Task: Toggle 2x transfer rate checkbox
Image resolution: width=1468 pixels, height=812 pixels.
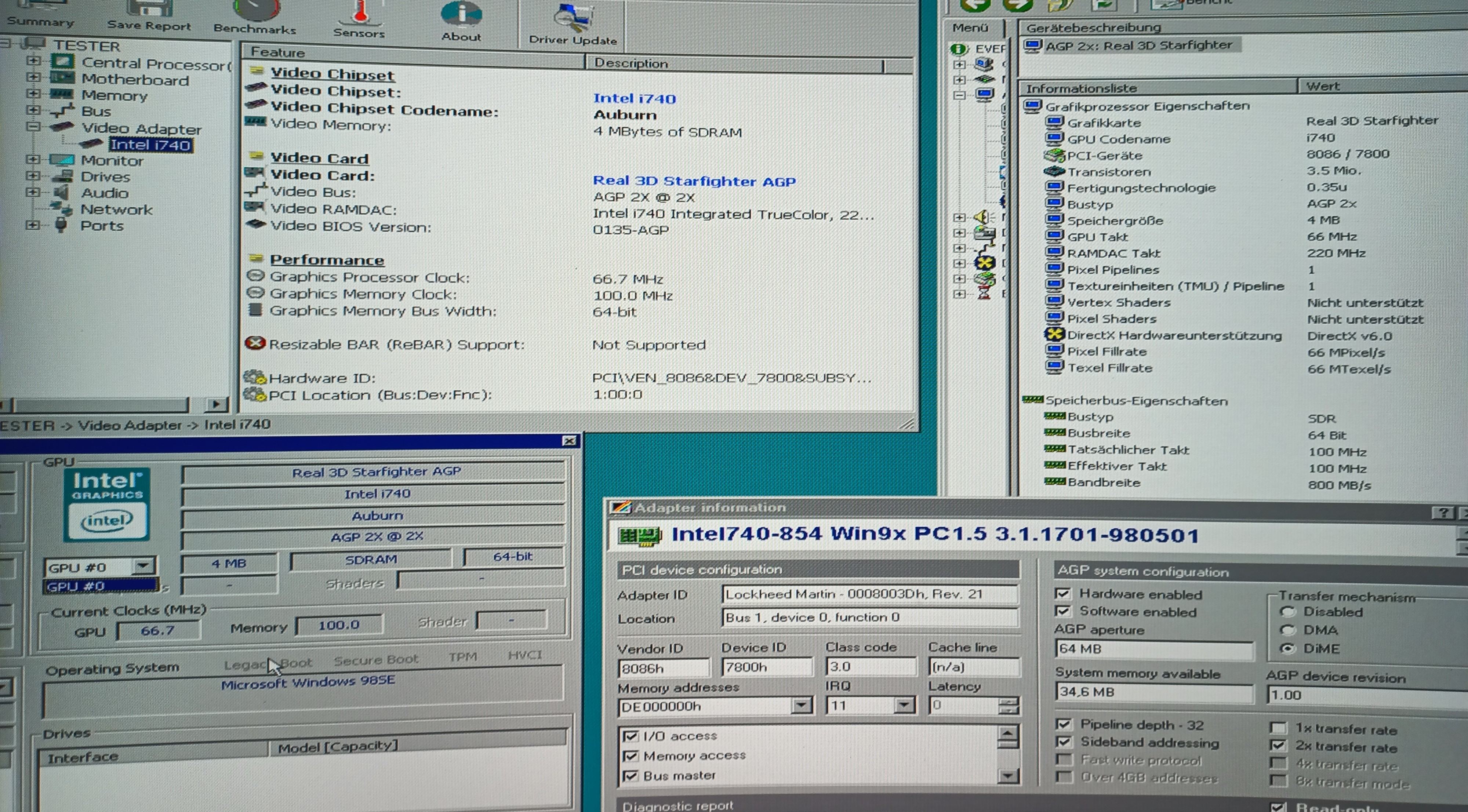Action: click(1278, 746)
